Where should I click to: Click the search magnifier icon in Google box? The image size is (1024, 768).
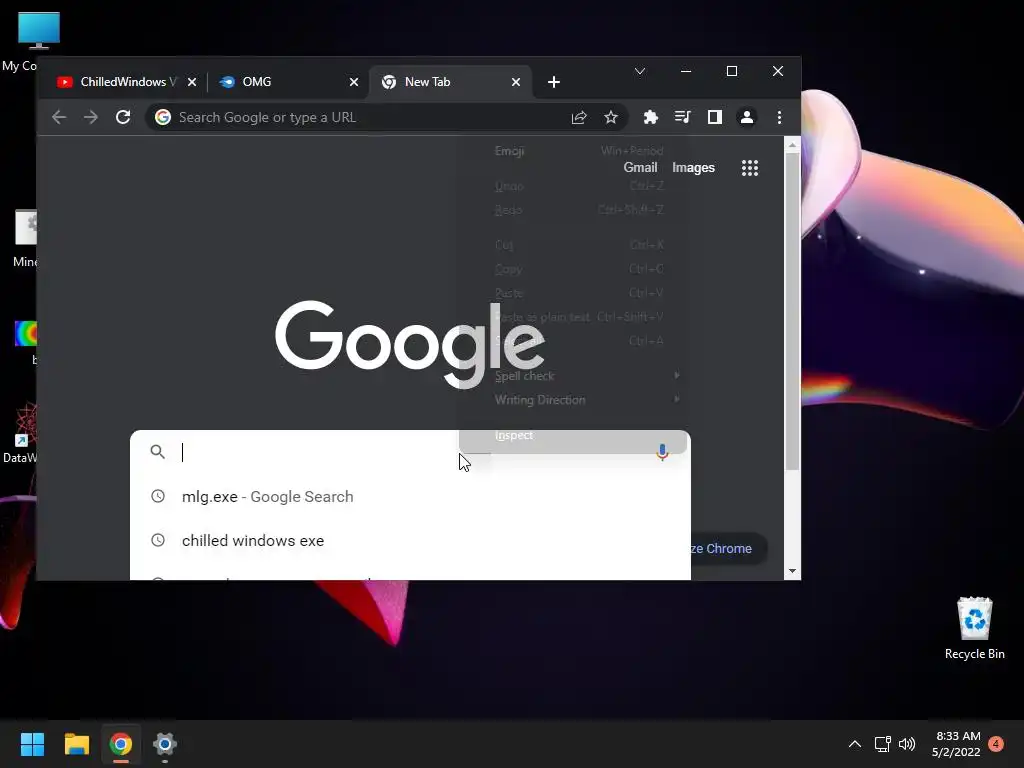click(x=157, y=451)
